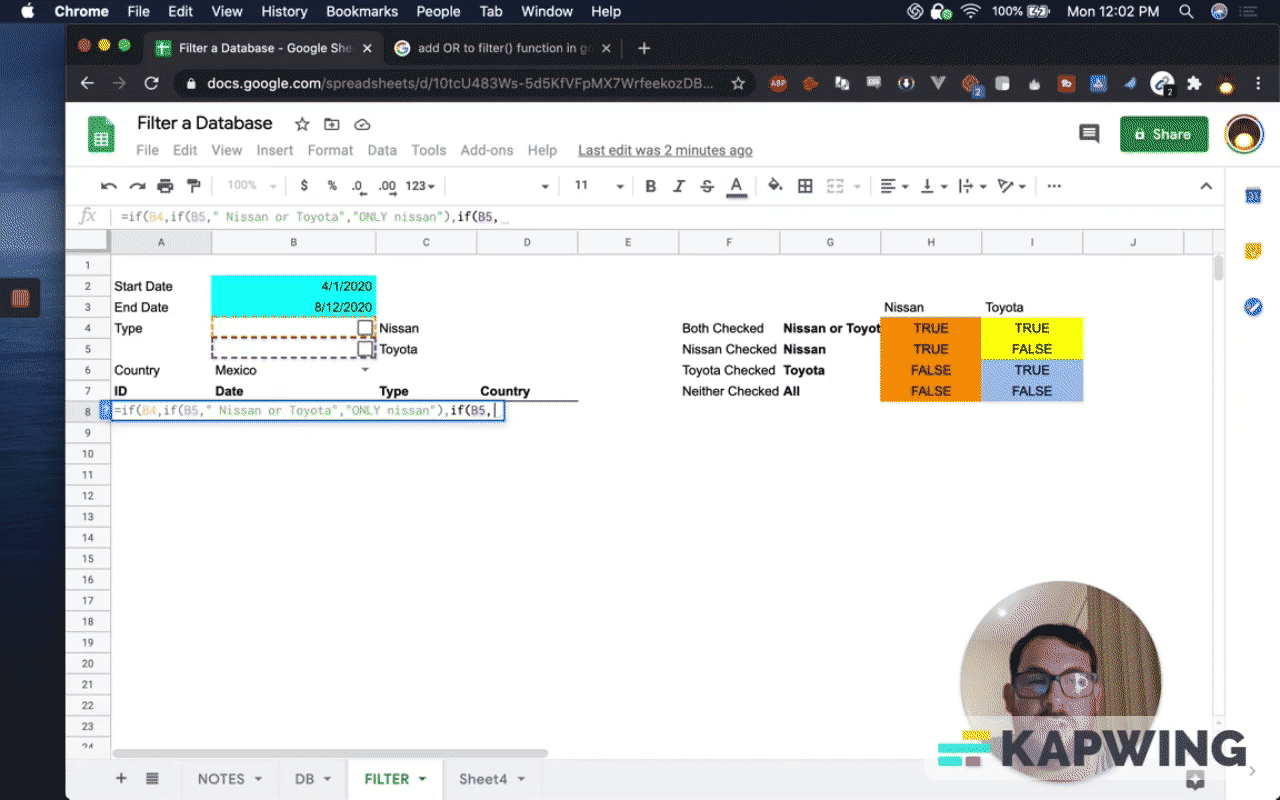Switch to the DB sheet tab
Viewport: 1280px width, 800px height.
312,779
